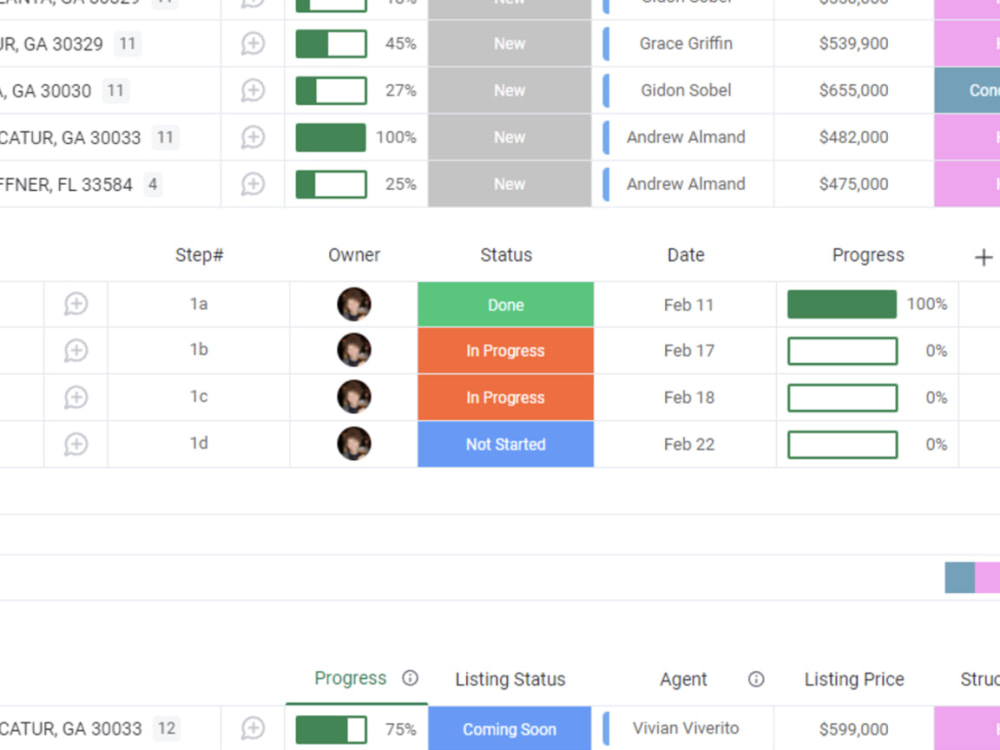Screen dimensions: 1000x750
Task: Click the Listing Status column header
Action: click(510, 679)
